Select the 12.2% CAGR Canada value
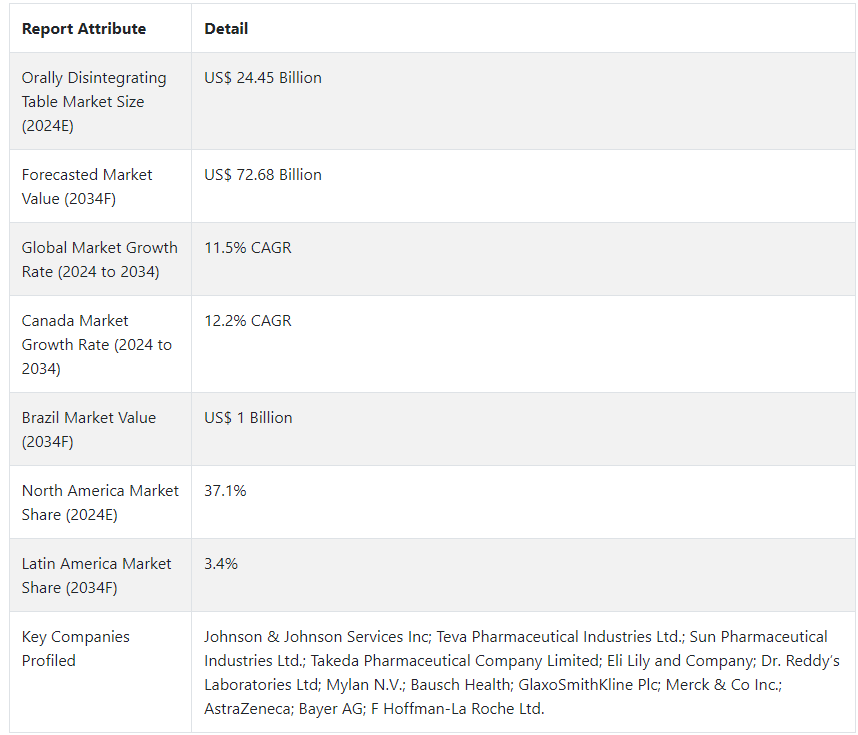This screenshot has height=735, width=858. pos(248,321)
